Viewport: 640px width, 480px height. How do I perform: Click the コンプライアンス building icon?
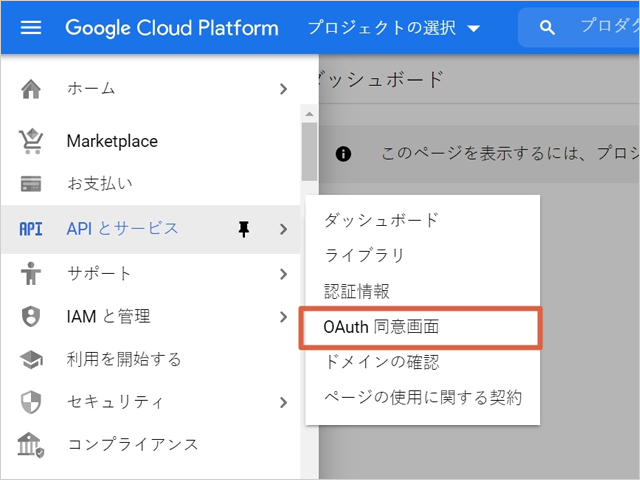coord(31,445)
